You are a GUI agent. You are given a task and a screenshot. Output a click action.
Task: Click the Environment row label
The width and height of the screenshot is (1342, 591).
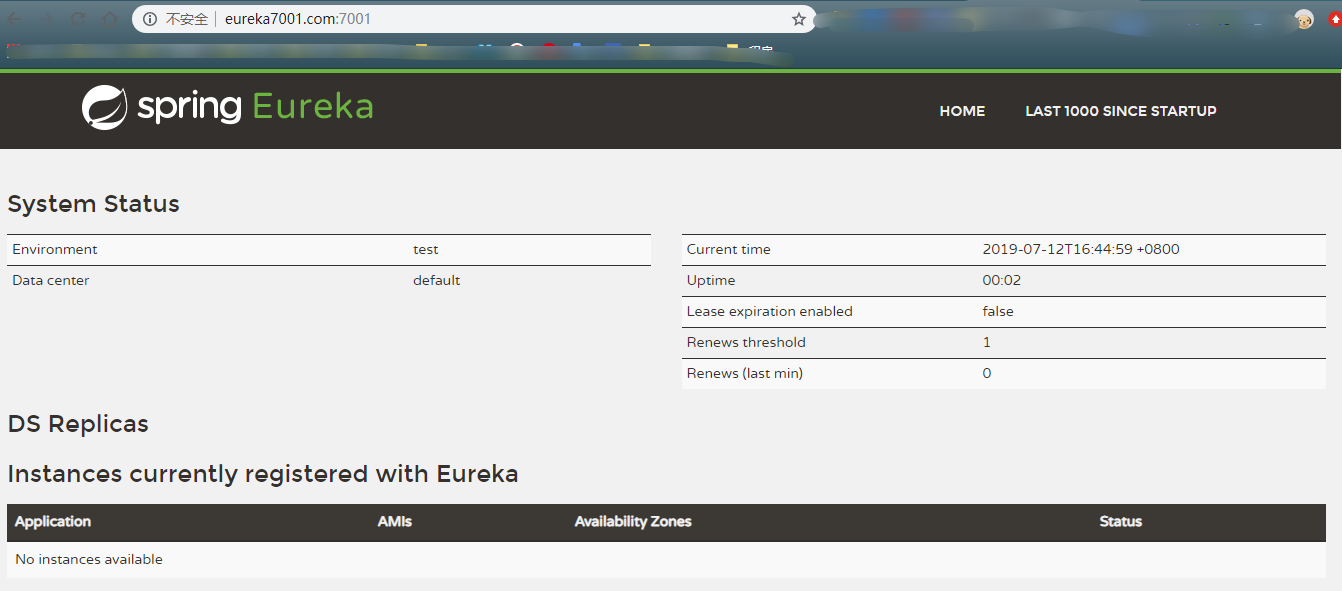coord(55,249)
